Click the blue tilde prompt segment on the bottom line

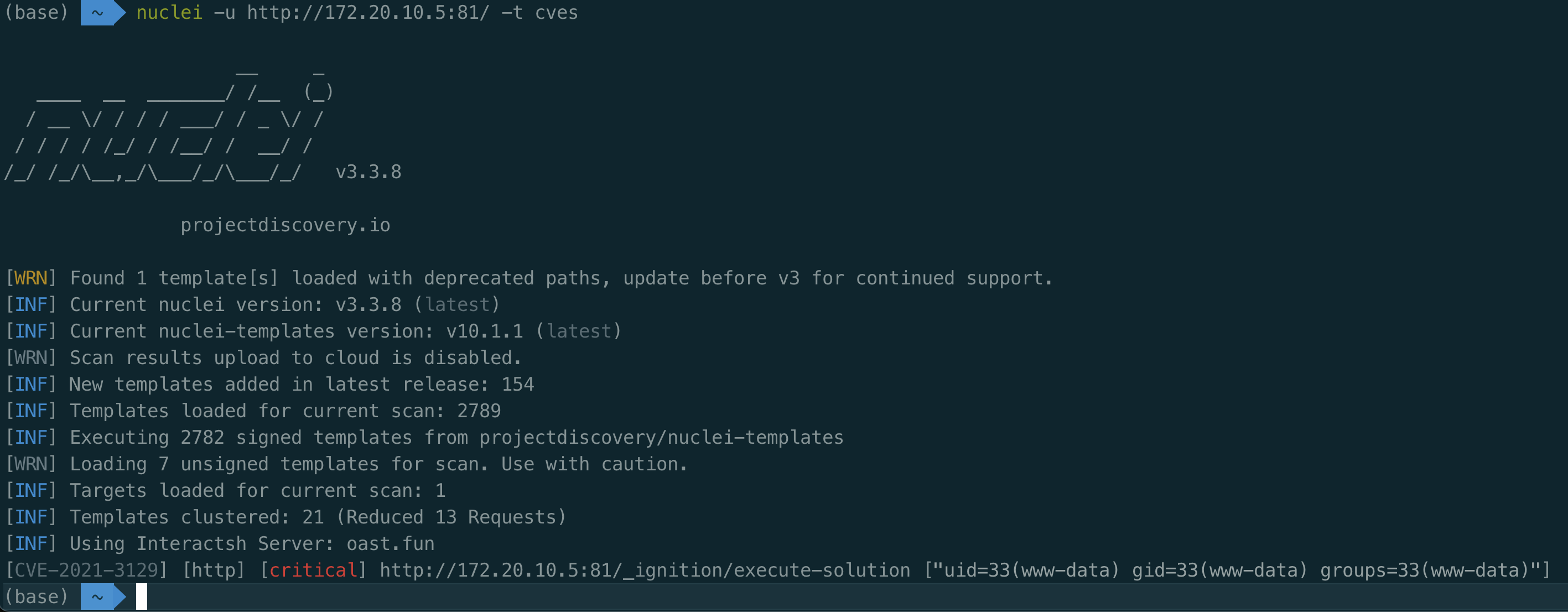[97, 597]
